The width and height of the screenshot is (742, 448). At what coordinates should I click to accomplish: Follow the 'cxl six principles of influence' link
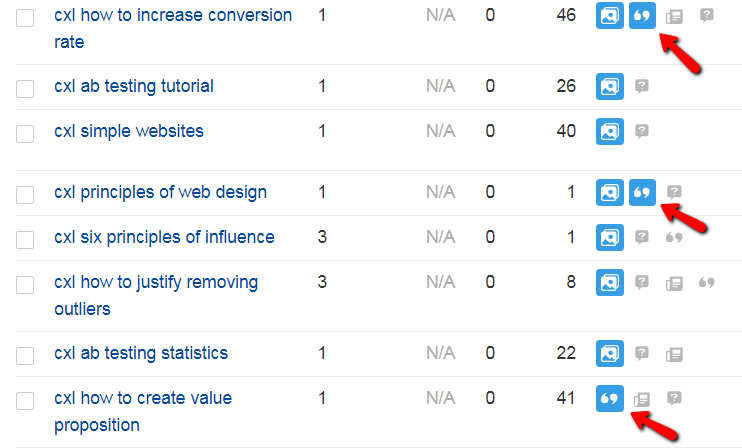coord(164,237)
